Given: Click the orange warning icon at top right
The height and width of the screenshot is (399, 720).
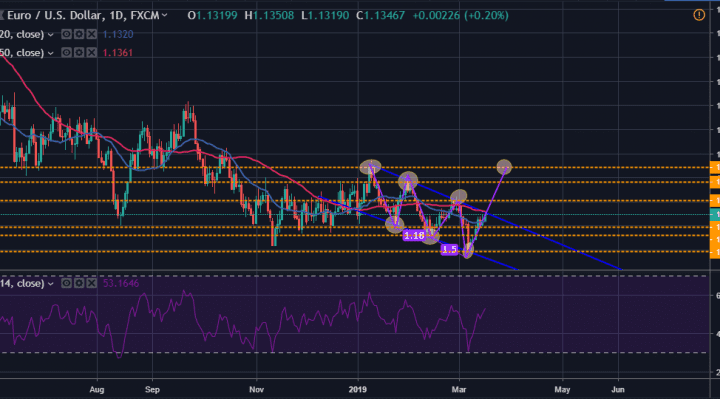Looking at the screenshot, I should pyautogui.click(x=699, y=15).
